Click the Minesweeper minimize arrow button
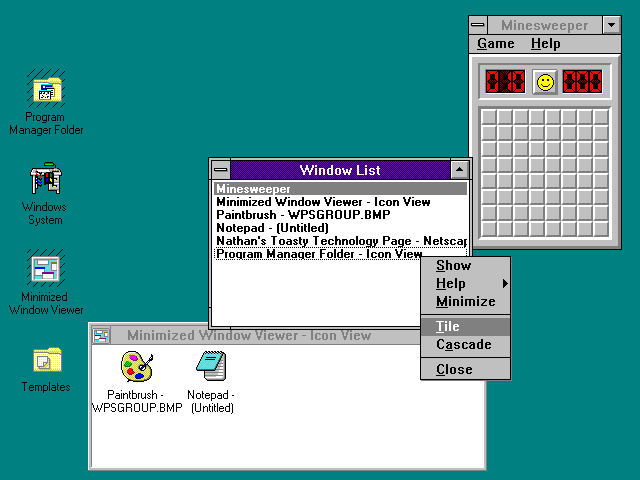 [611, 25]
